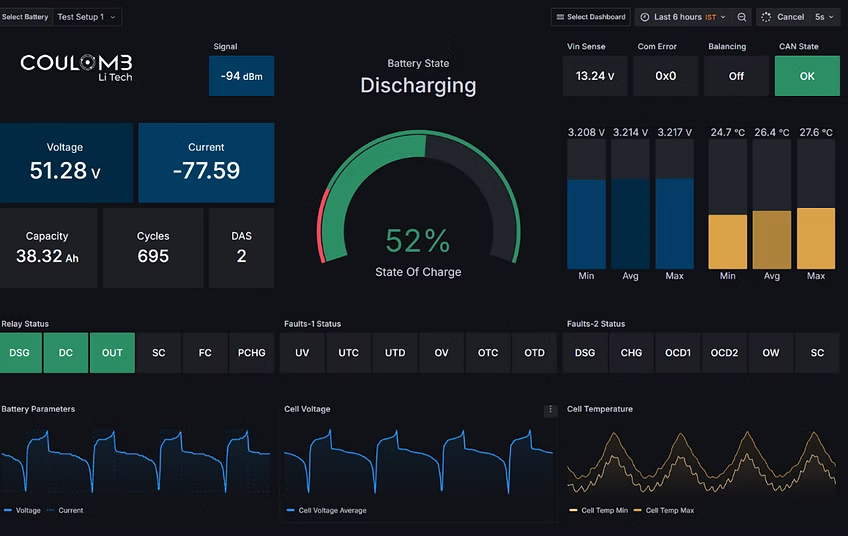This screenshot has height=536, width=848.
Task: Click the Battery Parameters panel title
Action: [38, 409]
